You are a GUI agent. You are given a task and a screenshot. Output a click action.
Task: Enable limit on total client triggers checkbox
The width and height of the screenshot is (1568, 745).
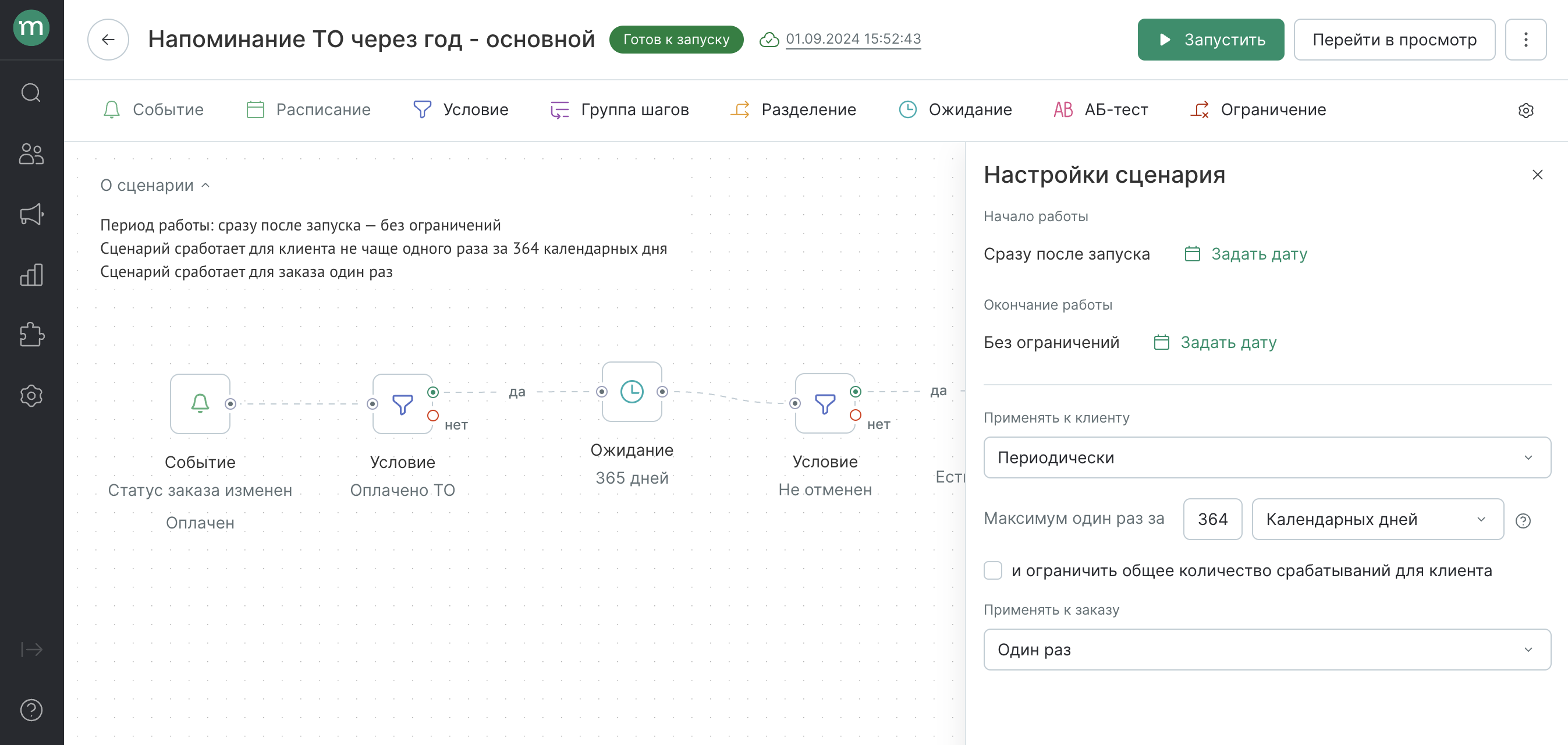[x=993, y=570]
